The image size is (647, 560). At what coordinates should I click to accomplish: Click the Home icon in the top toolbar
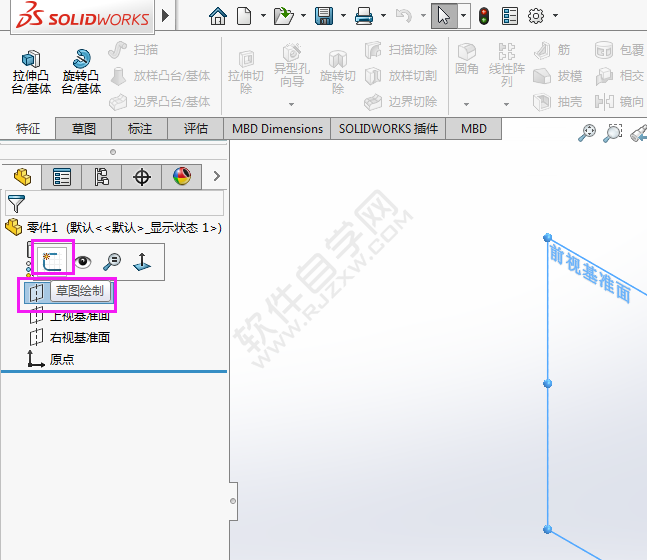tap(218, 16)
